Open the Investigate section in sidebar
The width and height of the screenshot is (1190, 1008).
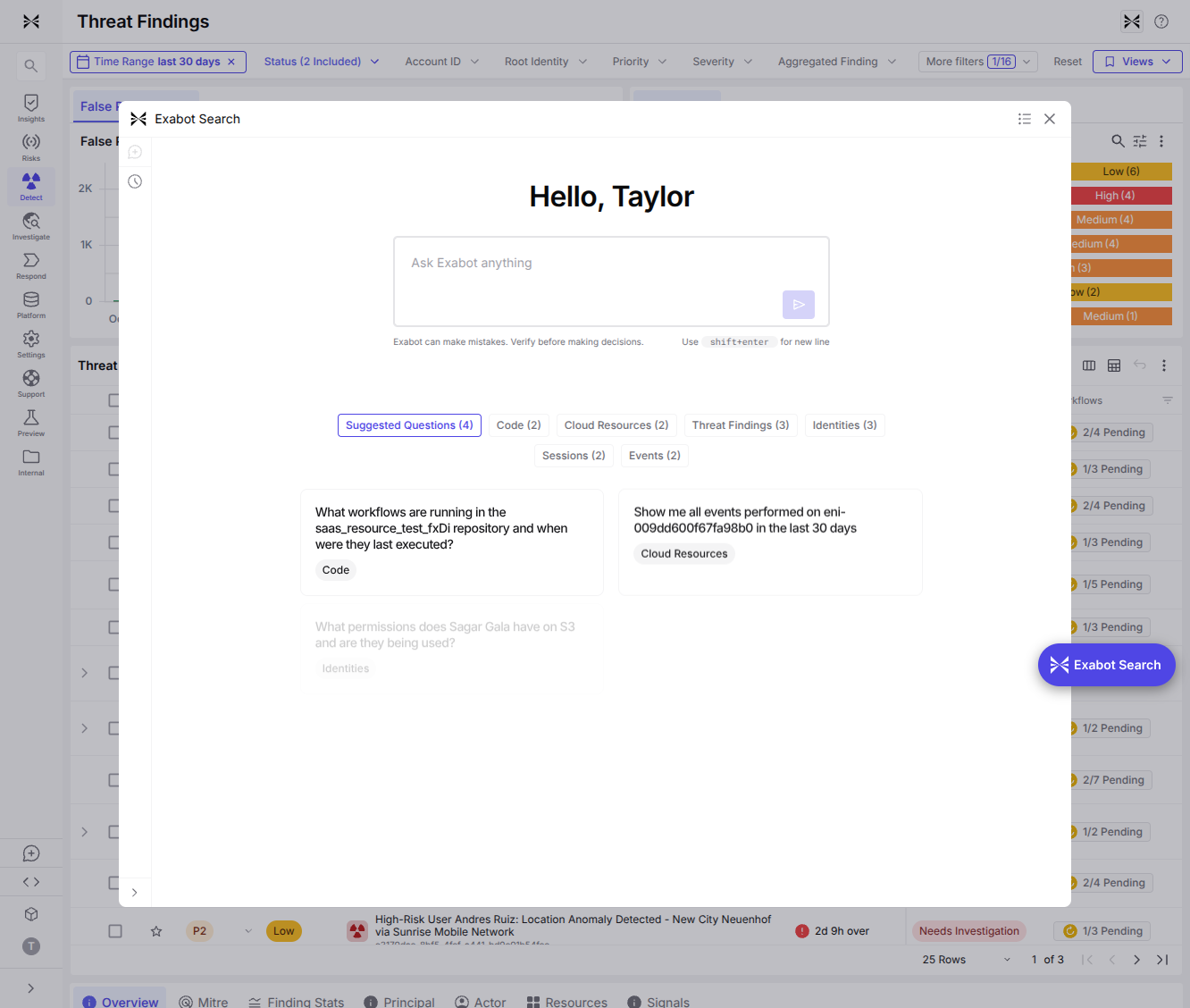31,226
